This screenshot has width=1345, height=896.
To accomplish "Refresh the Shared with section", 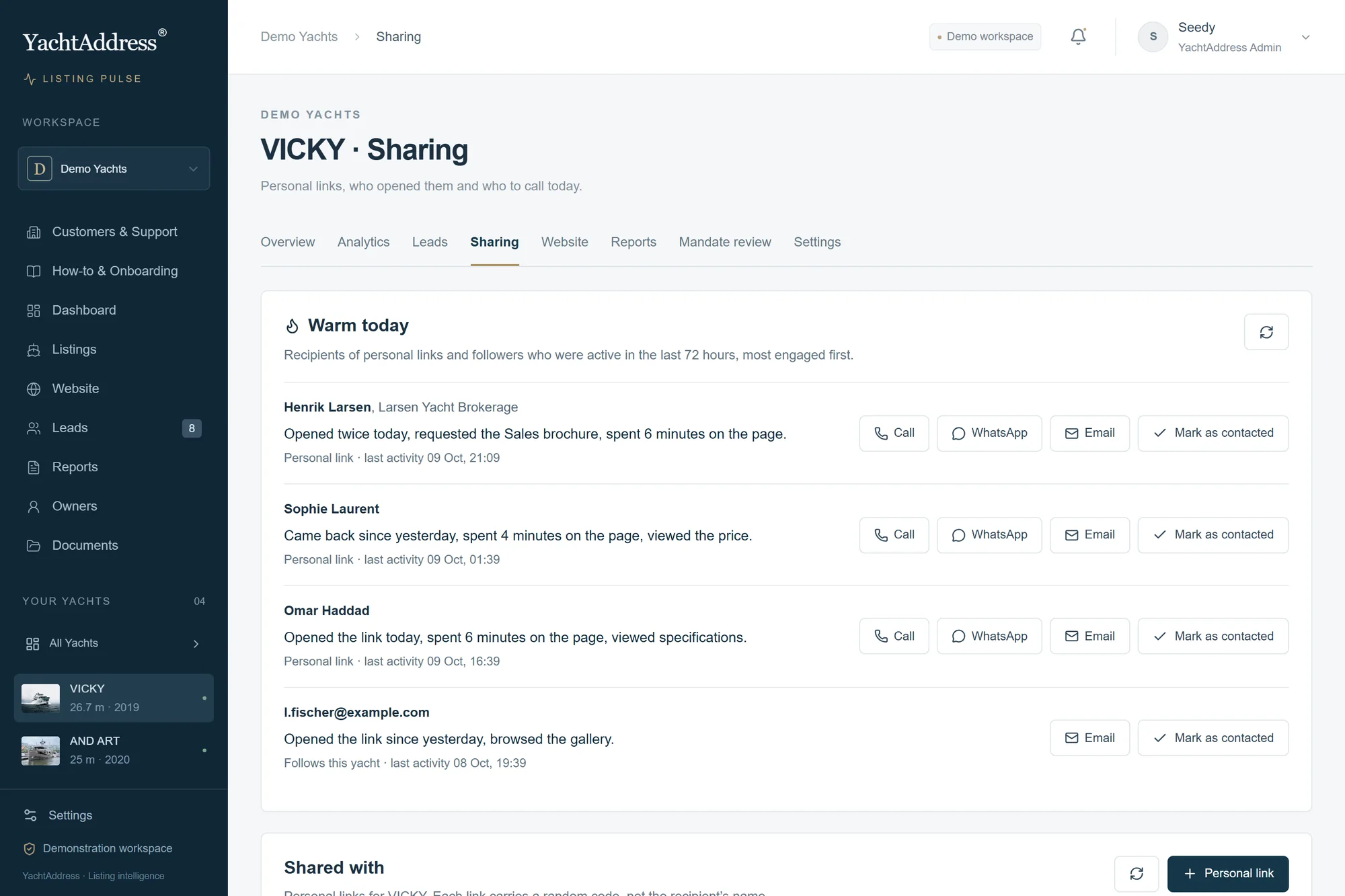I will [x=1136, y=873].
